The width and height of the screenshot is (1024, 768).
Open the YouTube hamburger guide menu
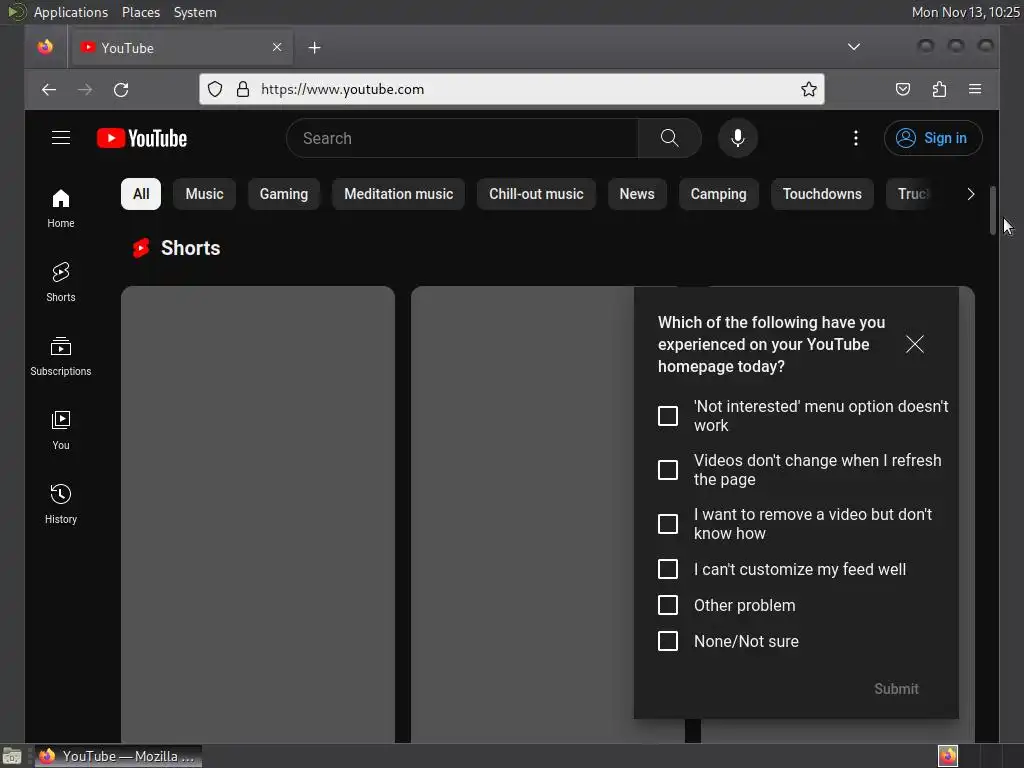(x=61, y=138)
